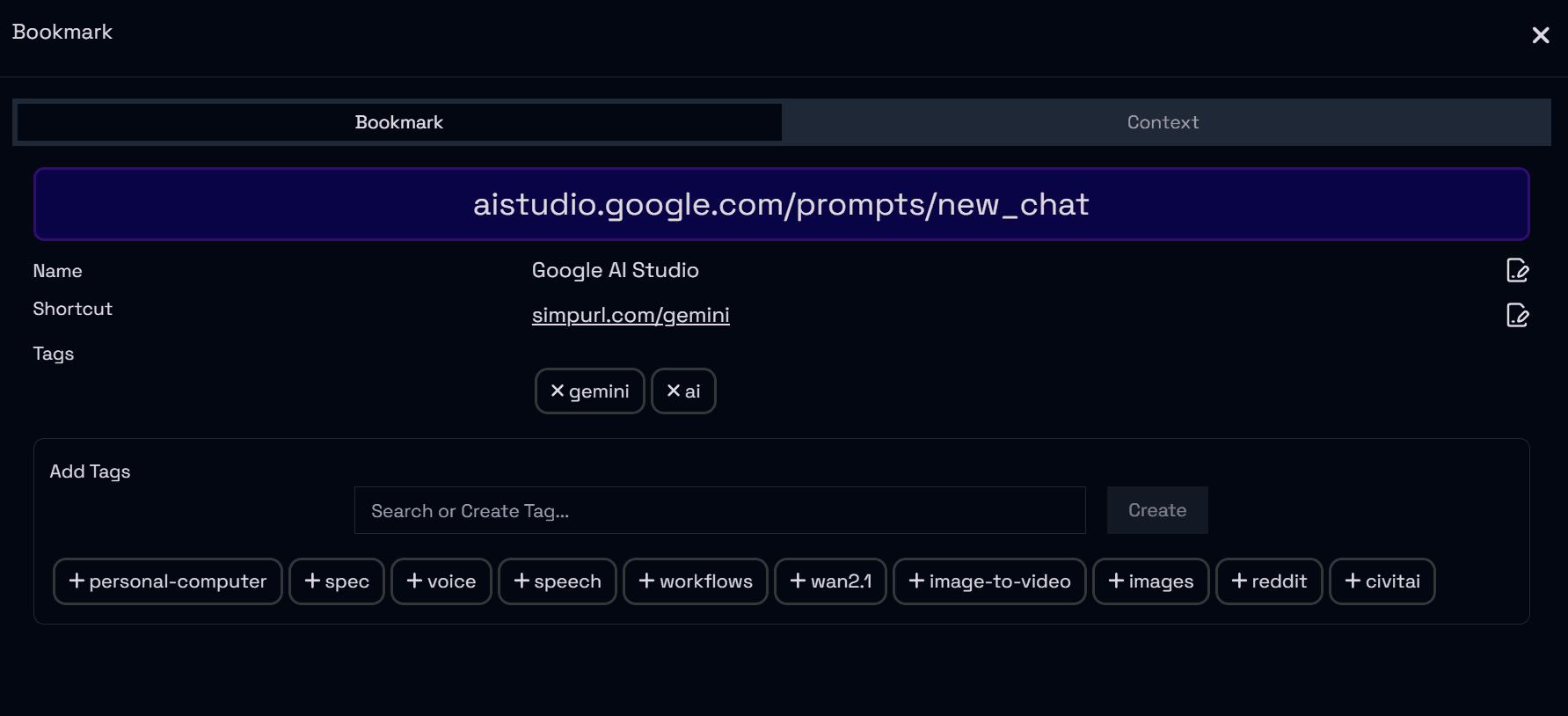Add the images tag
Image resolution: width=1568 pixels, height=716 pixels.
coord(1151,581)
